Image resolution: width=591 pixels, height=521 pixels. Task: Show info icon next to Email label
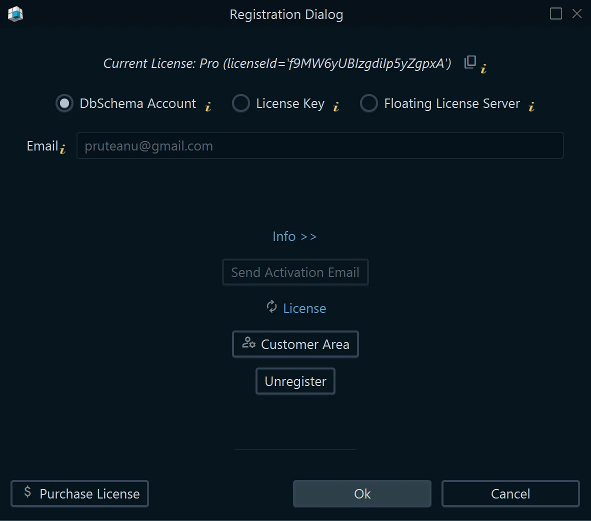click(x=63, y=149)
